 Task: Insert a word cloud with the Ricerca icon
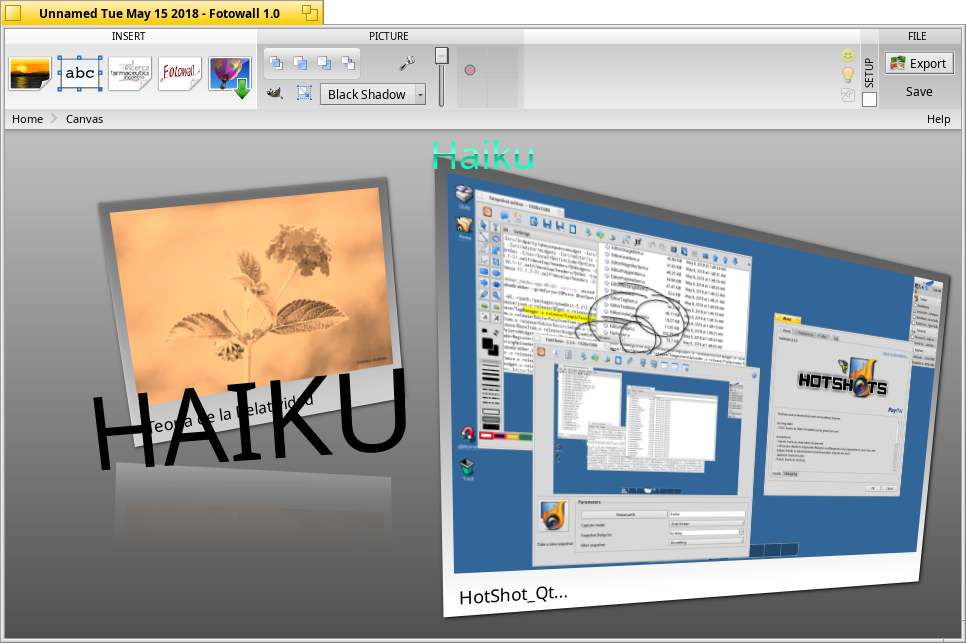129,73
